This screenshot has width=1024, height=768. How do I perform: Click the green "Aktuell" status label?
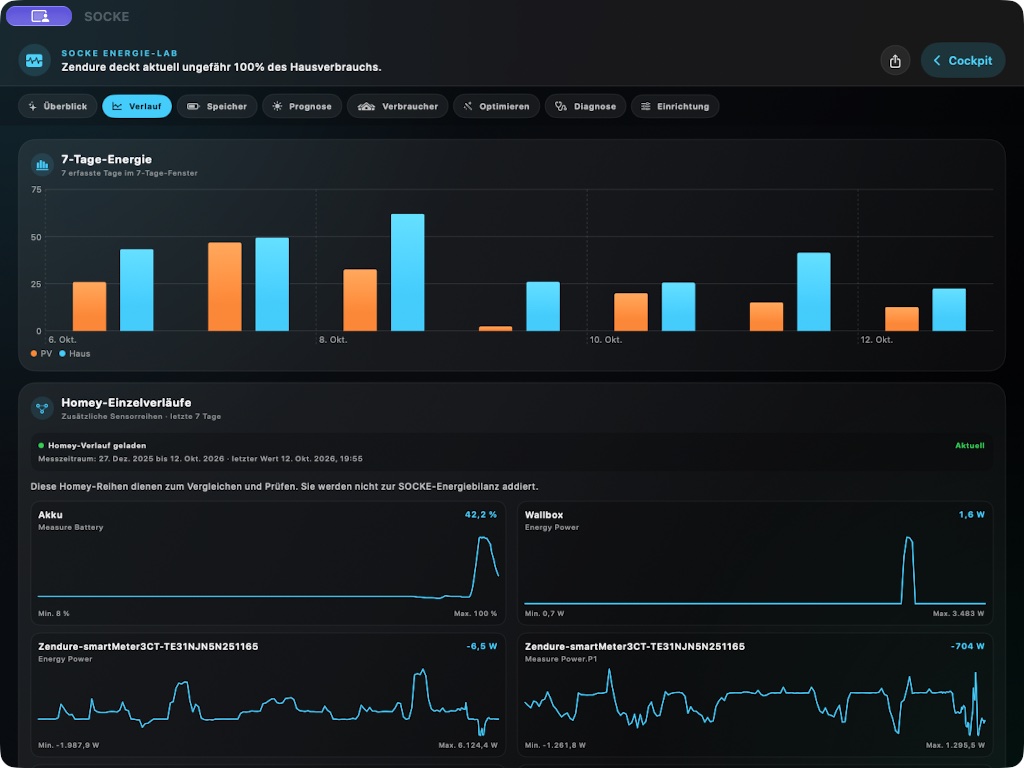click(970, 445)
